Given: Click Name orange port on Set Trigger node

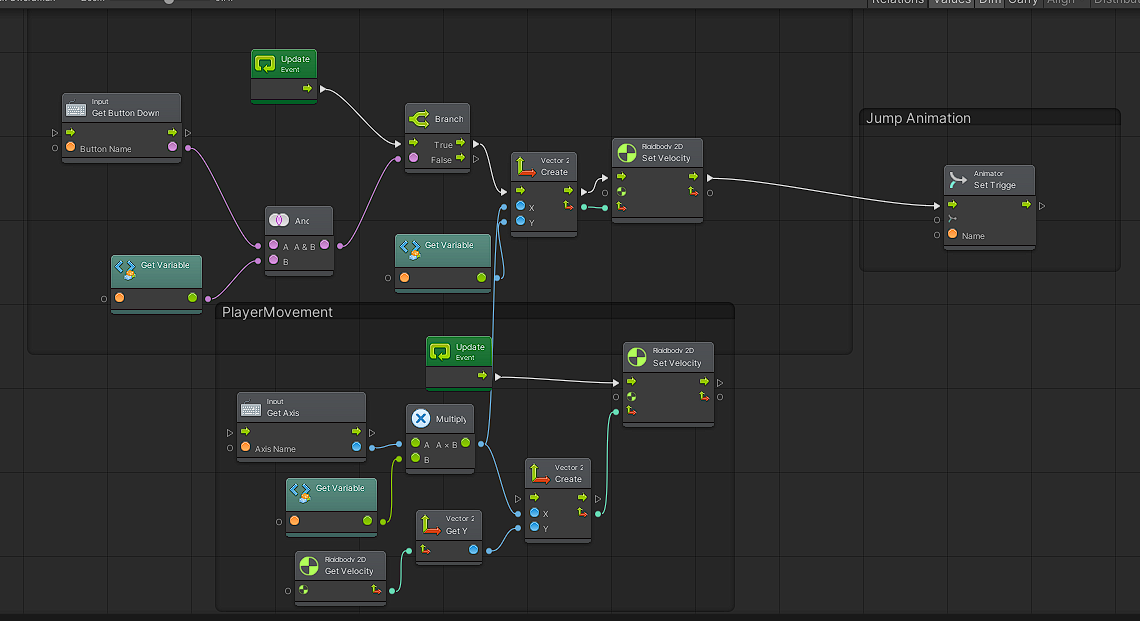Looking at the screenshot, I should (x=952, y=234).
